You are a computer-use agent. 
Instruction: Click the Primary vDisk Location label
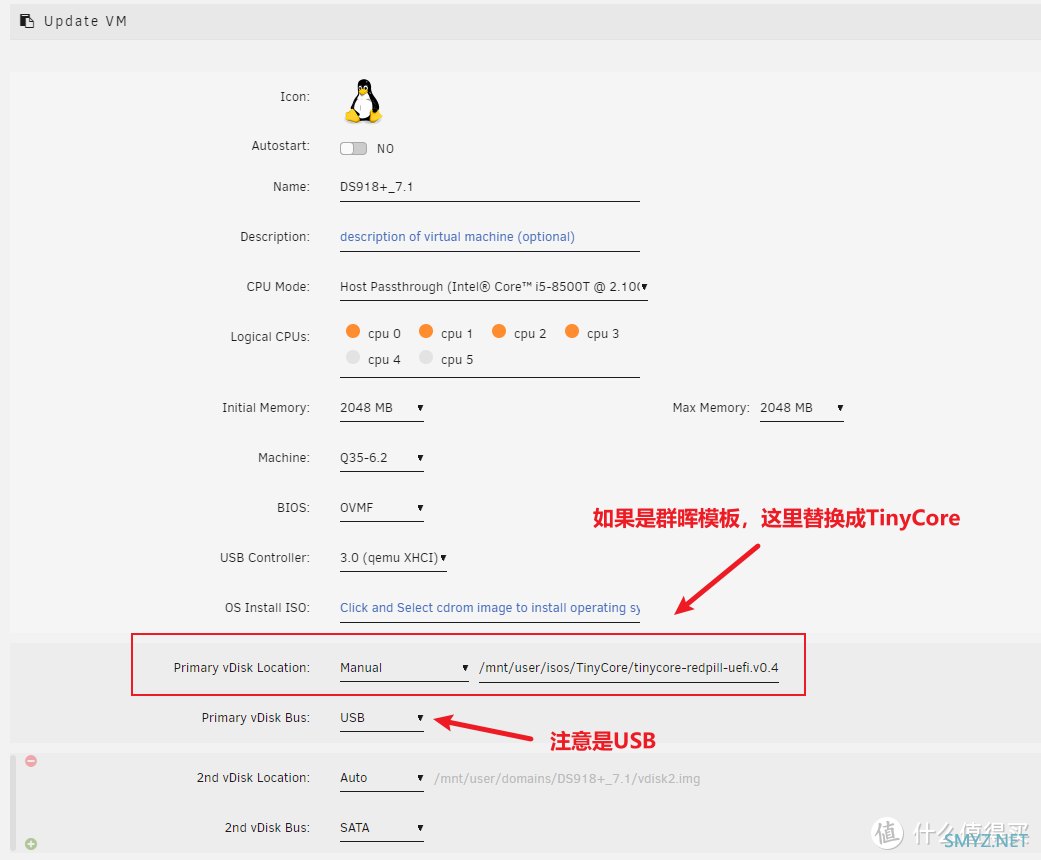point(242,667)
